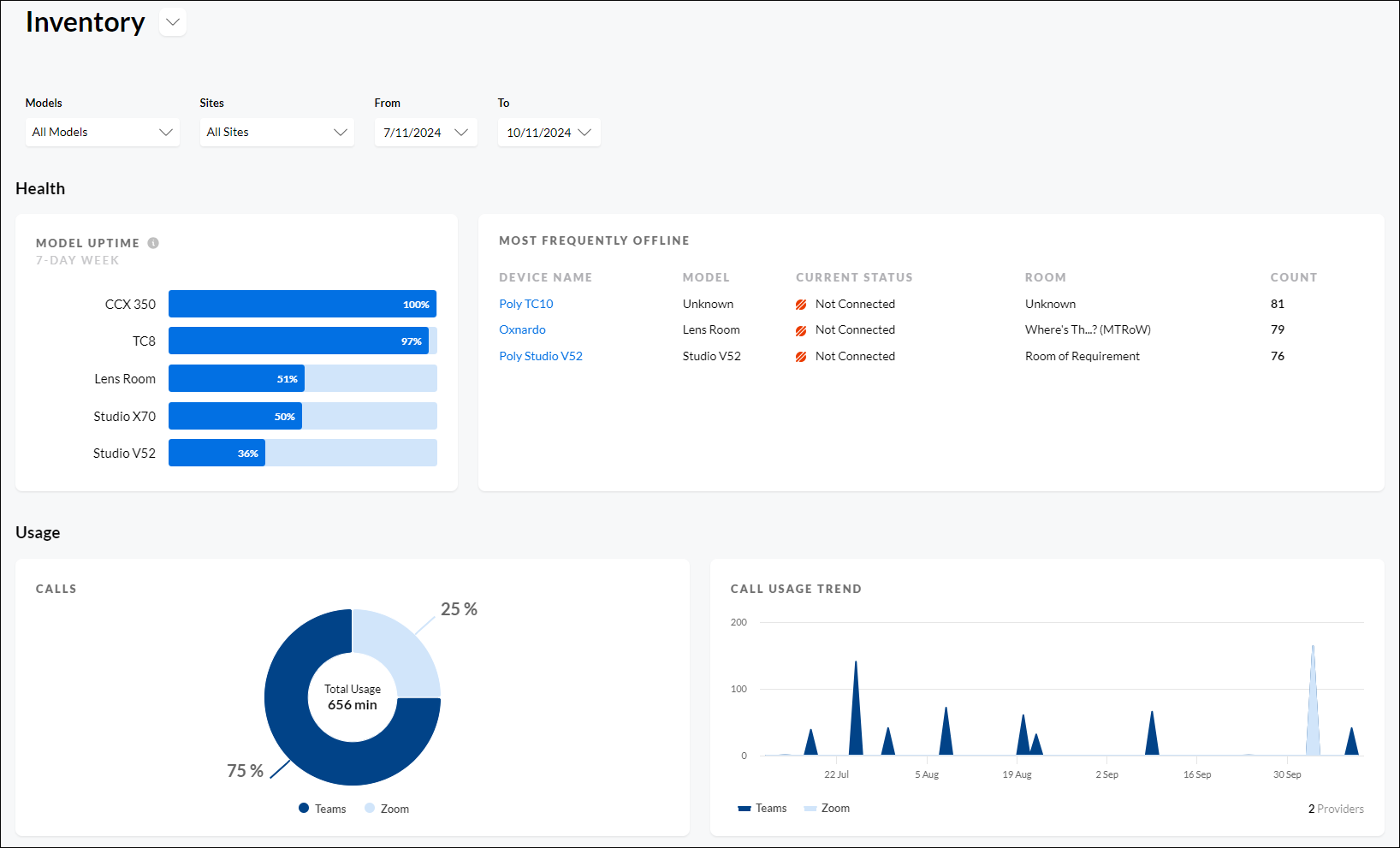Viewport: 1400px width, 848px height.
Task: Click the Not Connected icon beside Poly TC10
Action: [x=801, y=304]
